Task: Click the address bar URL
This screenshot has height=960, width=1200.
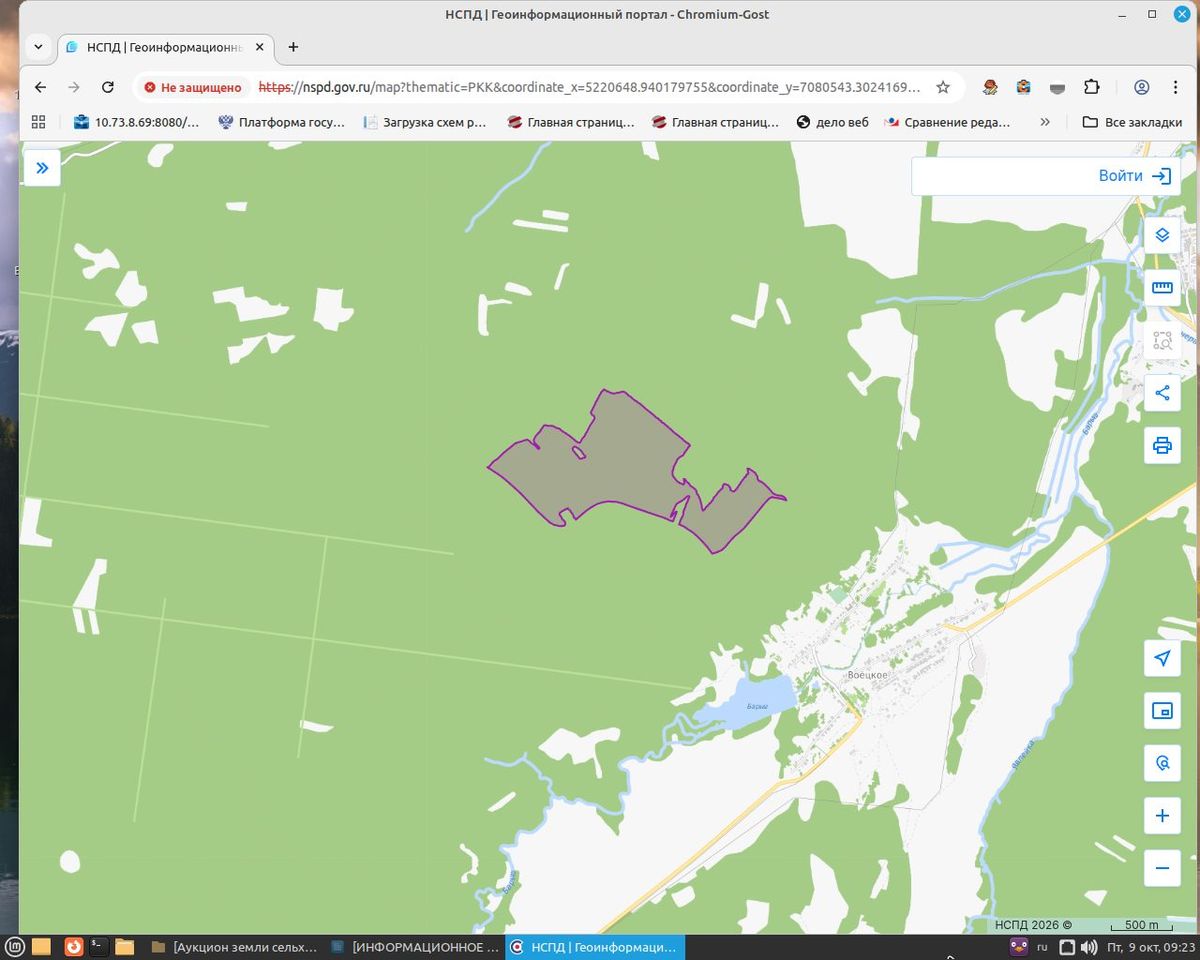Action: [590, 87]
